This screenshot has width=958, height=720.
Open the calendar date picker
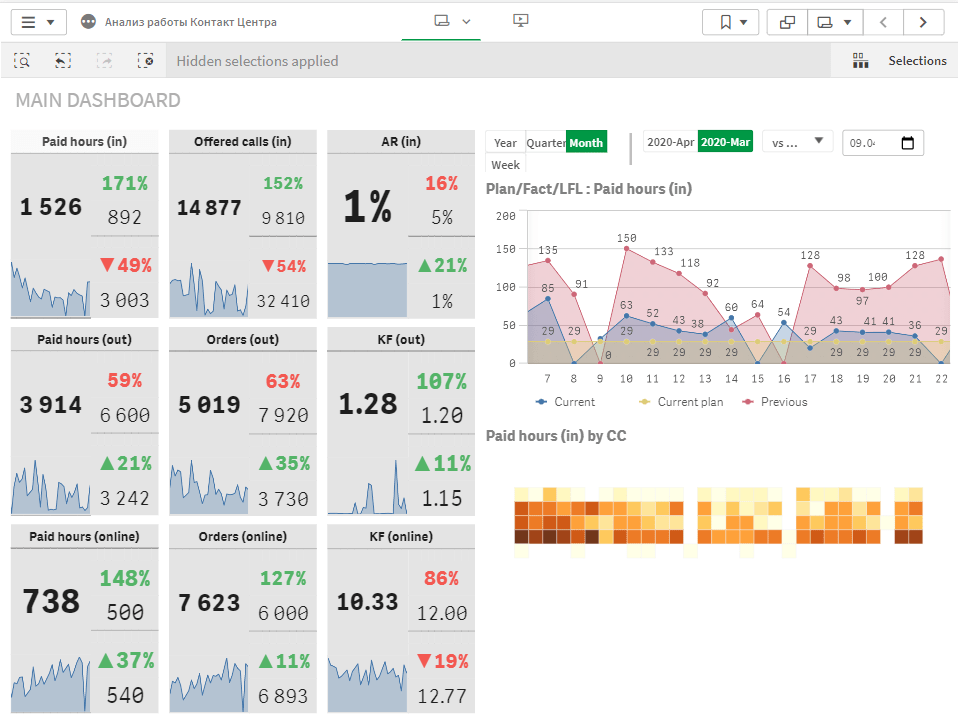[x=907, y=143]
